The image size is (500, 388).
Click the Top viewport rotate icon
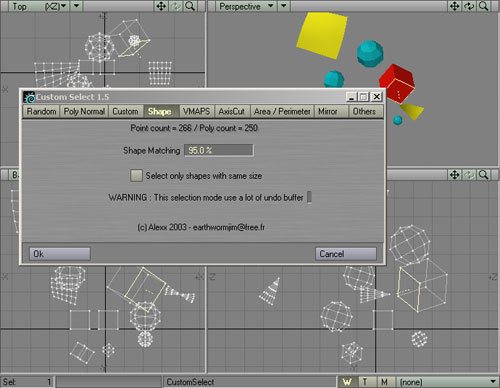pos(176,6)
